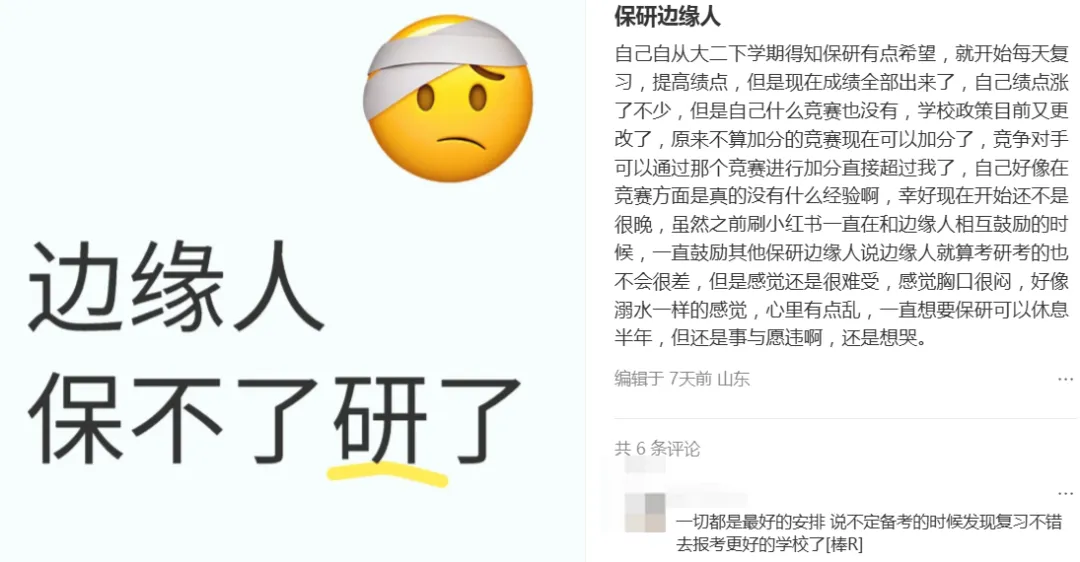Click the post's last line ending 还是想哭
The height and width of the screenshot is (562, 1080).
[x=771, y=338]
